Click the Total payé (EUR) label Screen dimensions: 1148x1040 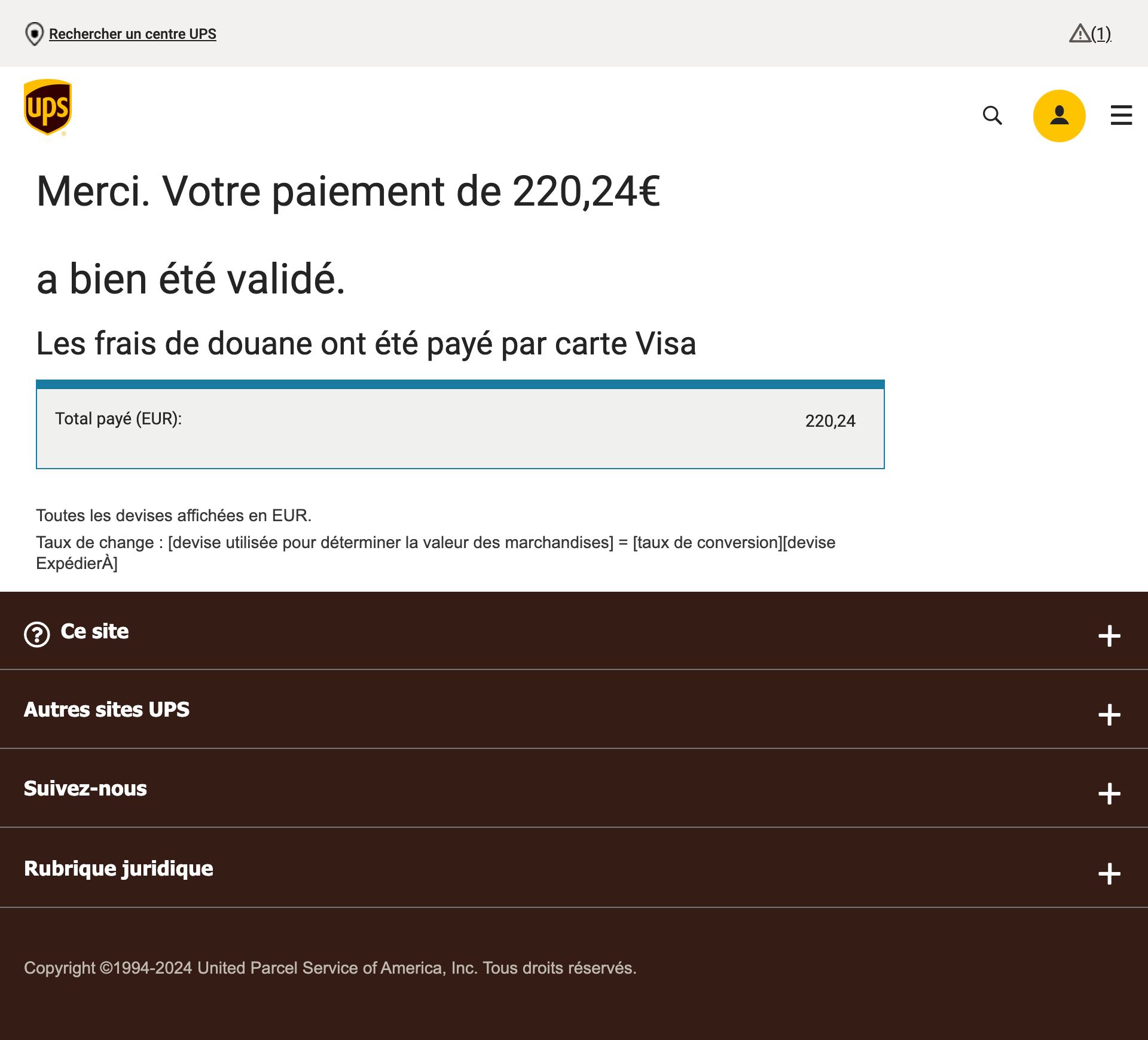(118, 419)
